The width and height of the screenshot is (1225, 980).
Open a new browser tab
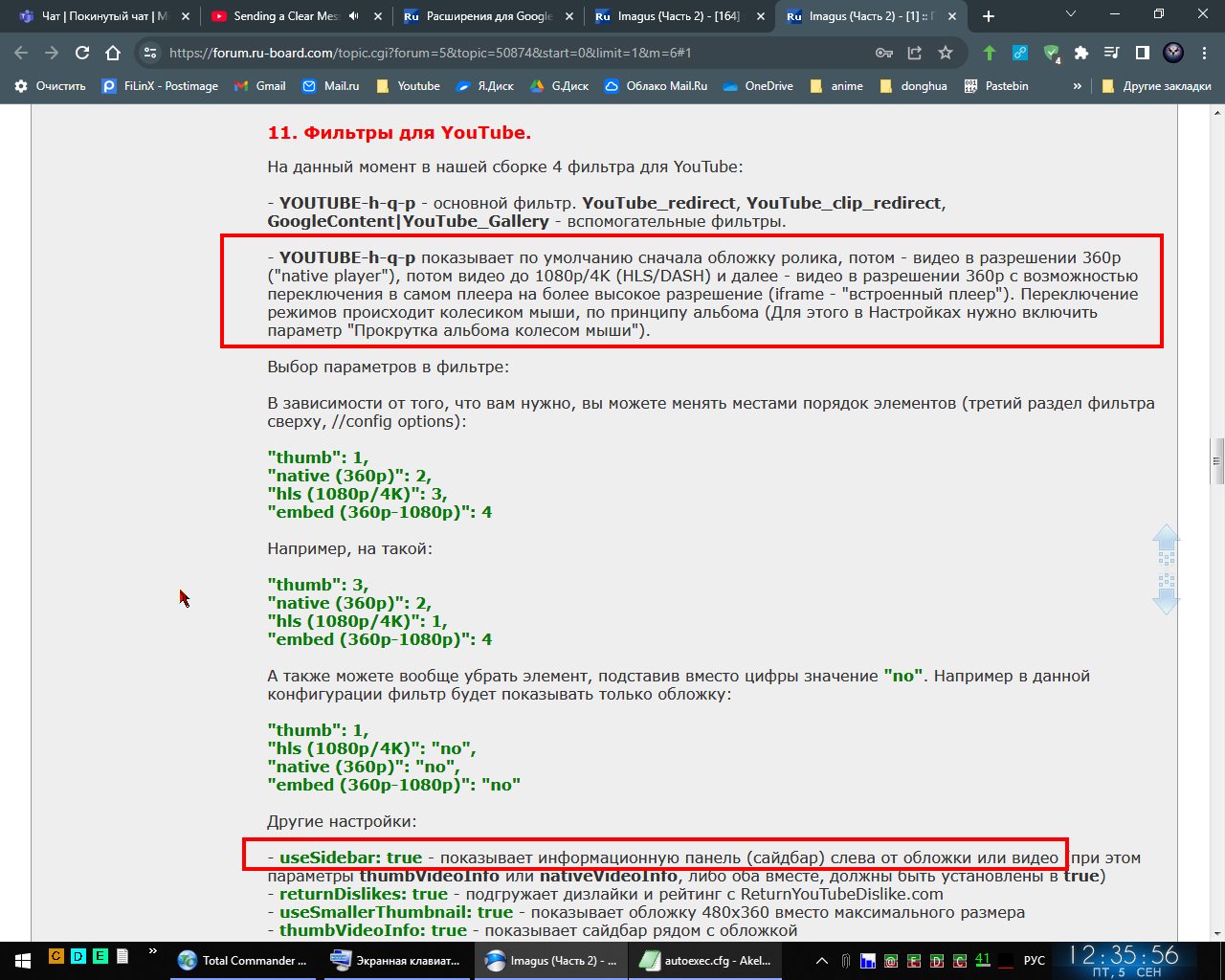coord(989,16)
